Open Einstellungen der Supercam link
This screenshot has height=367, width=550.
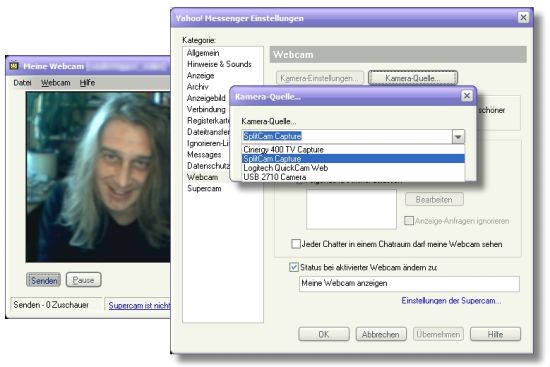(451, 301)
